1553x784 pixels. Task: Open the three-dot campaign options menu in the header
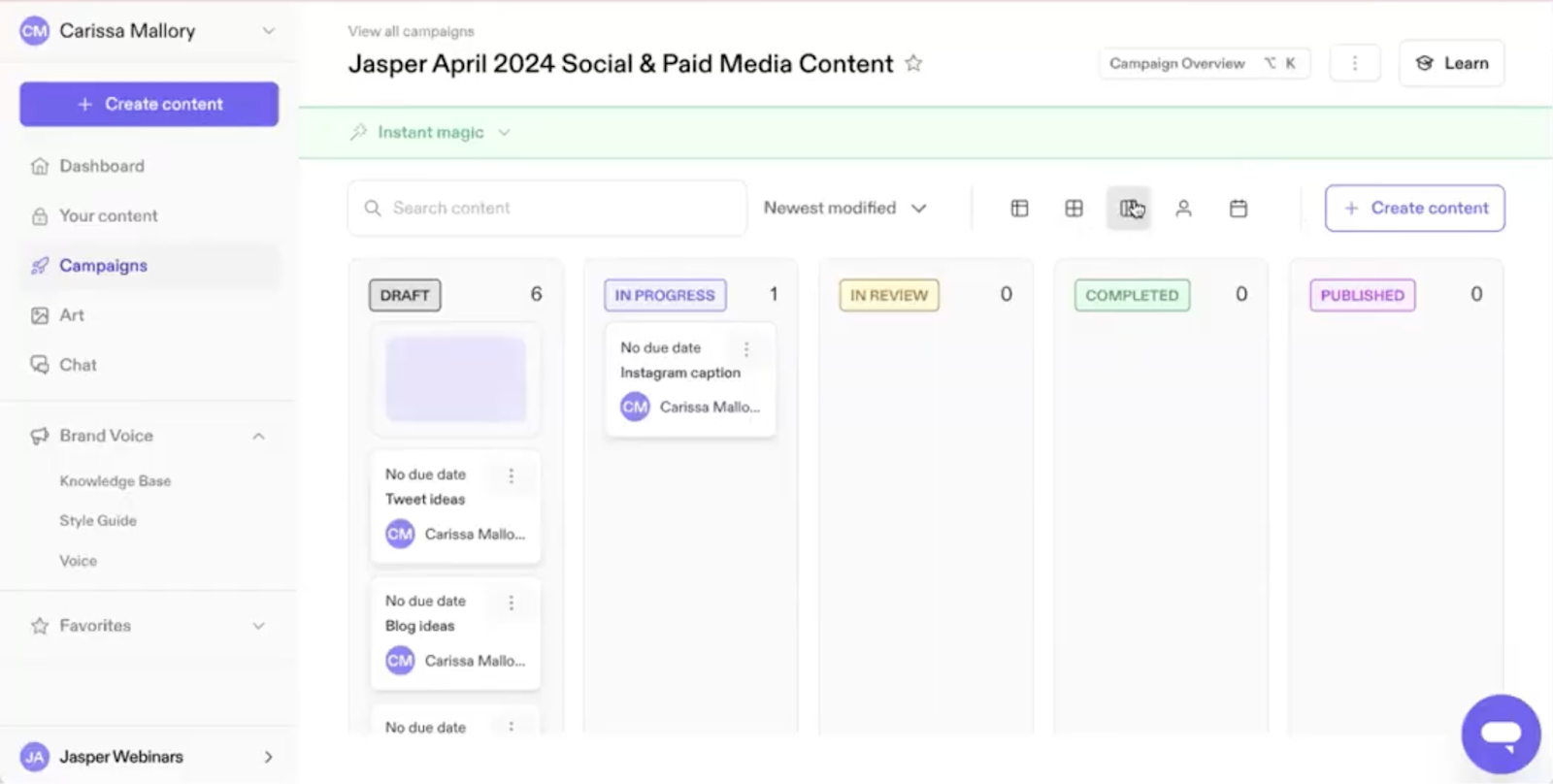pyautogui.click(x=1355, y=63)
